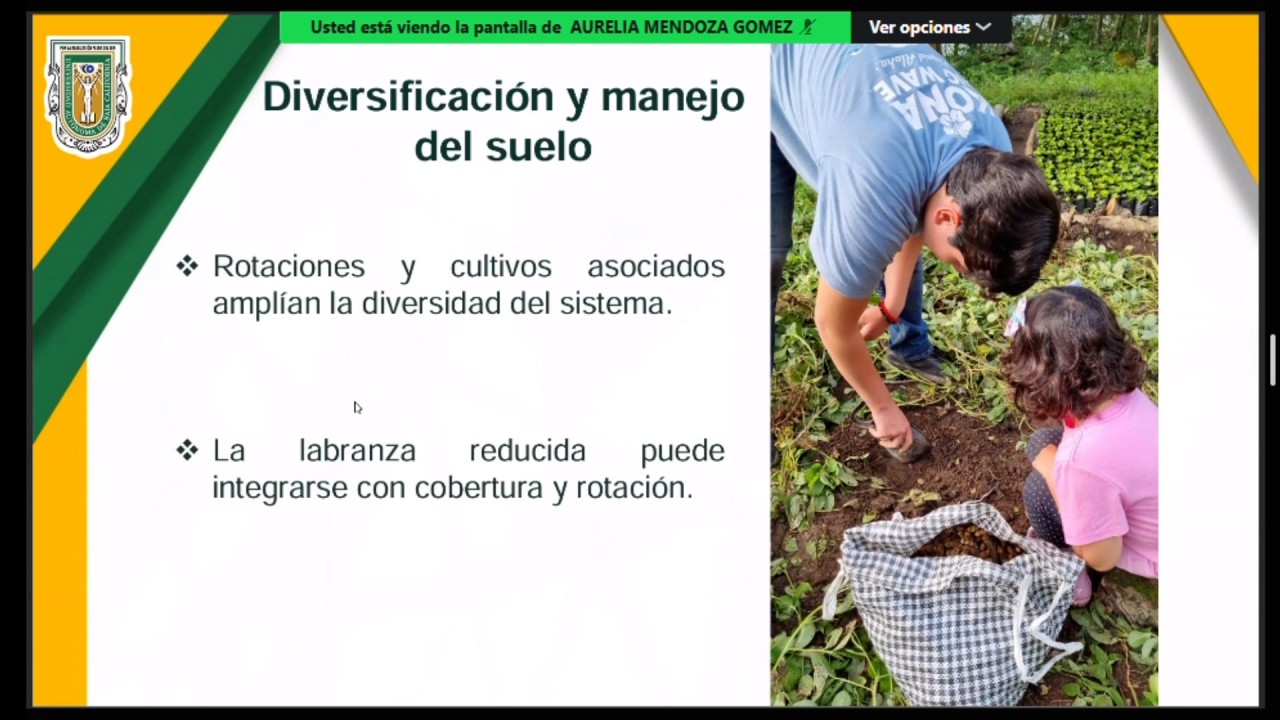Click the university crest logo
Image resolution: width=1280 pixels, height=720 pixels.
point(88,95)
